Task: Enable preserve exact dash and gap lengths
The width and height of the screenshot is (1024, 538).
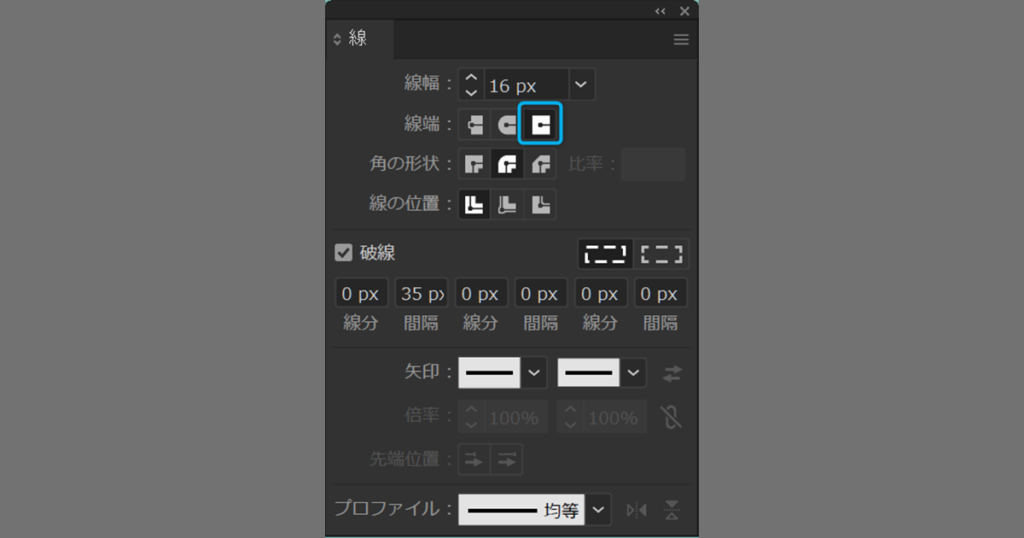Action: [x=606, y=253]
